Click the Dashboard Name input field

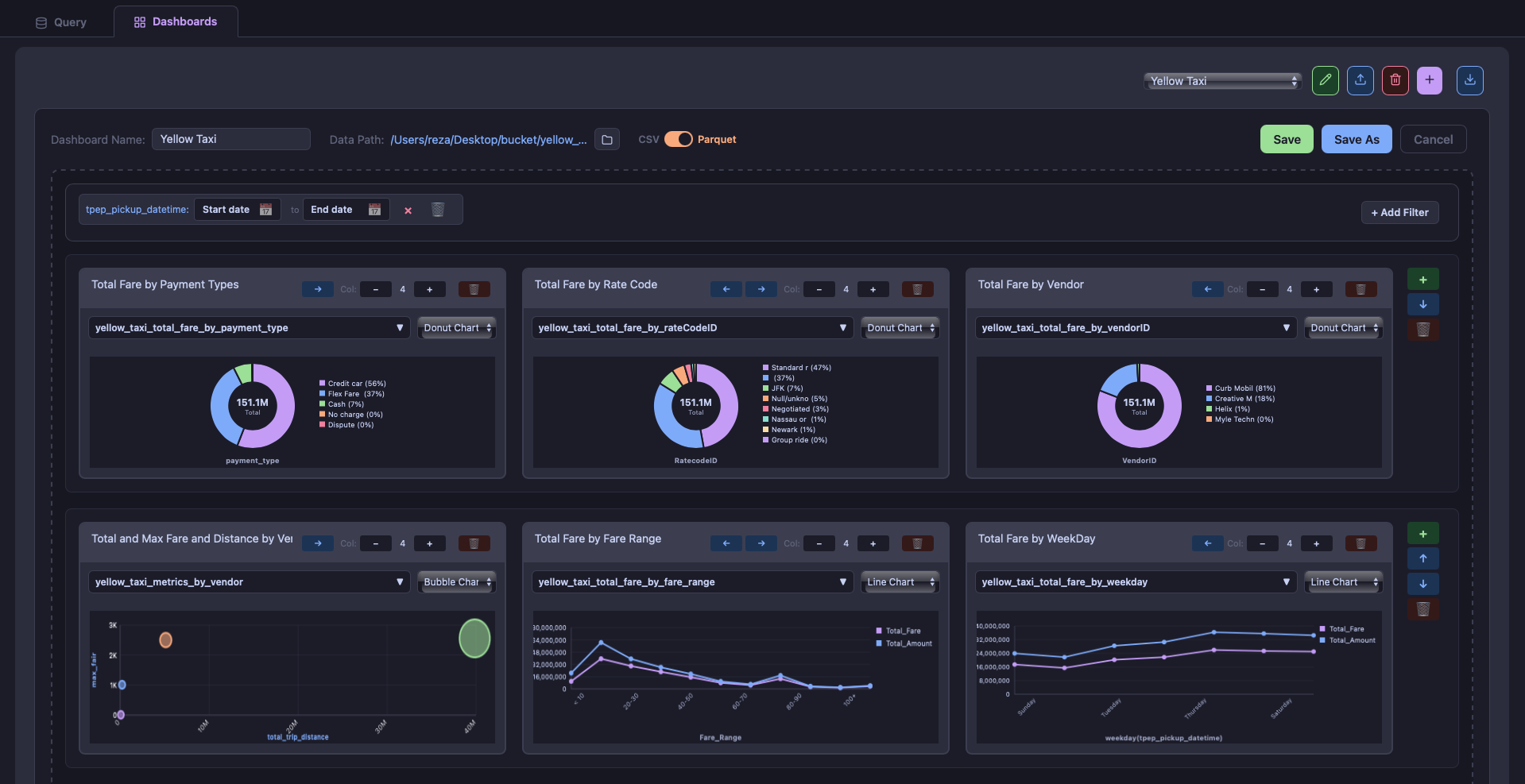tap(231, 139)
